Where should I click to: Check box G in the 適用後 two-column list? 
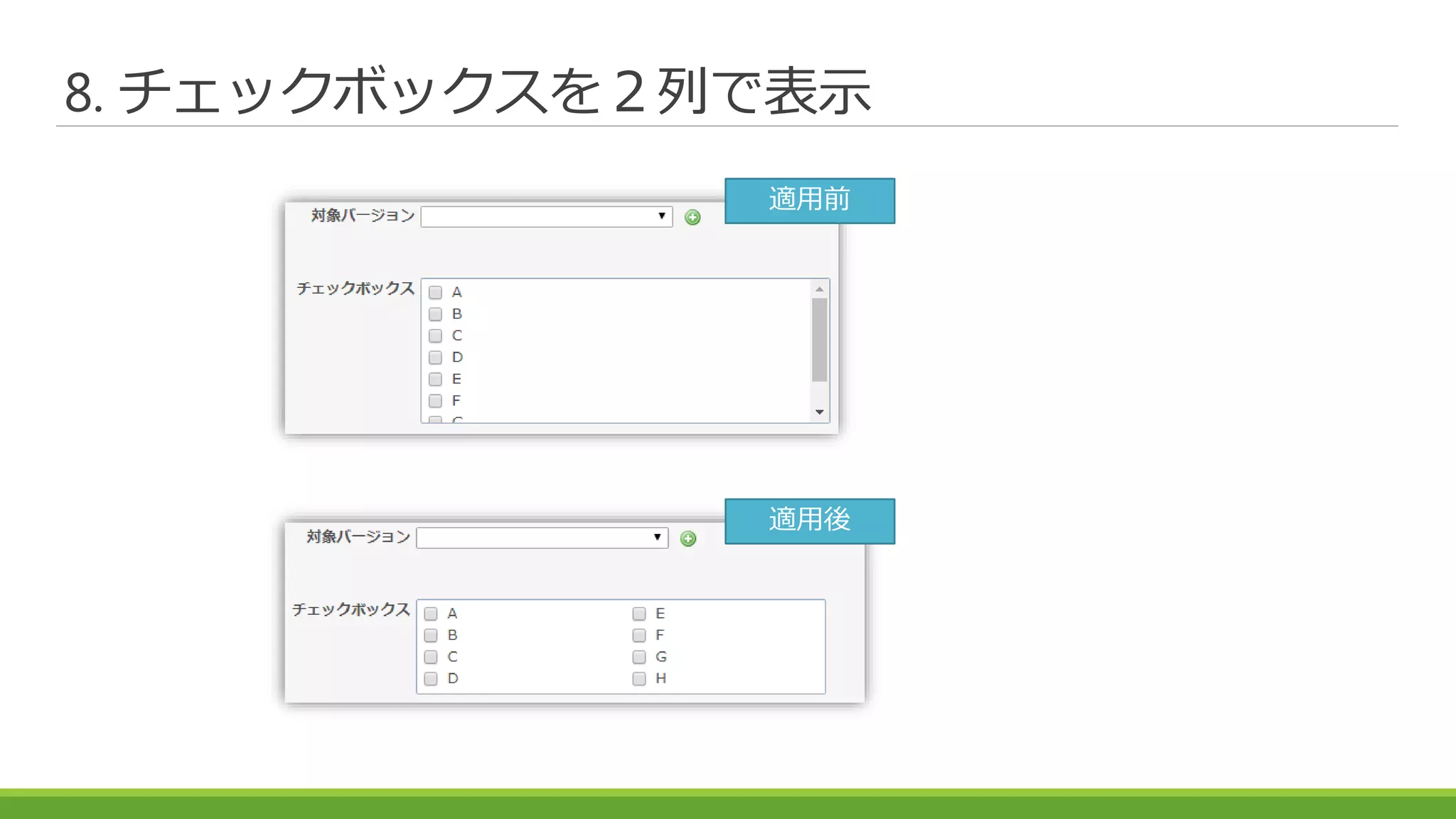pos(639,657)
